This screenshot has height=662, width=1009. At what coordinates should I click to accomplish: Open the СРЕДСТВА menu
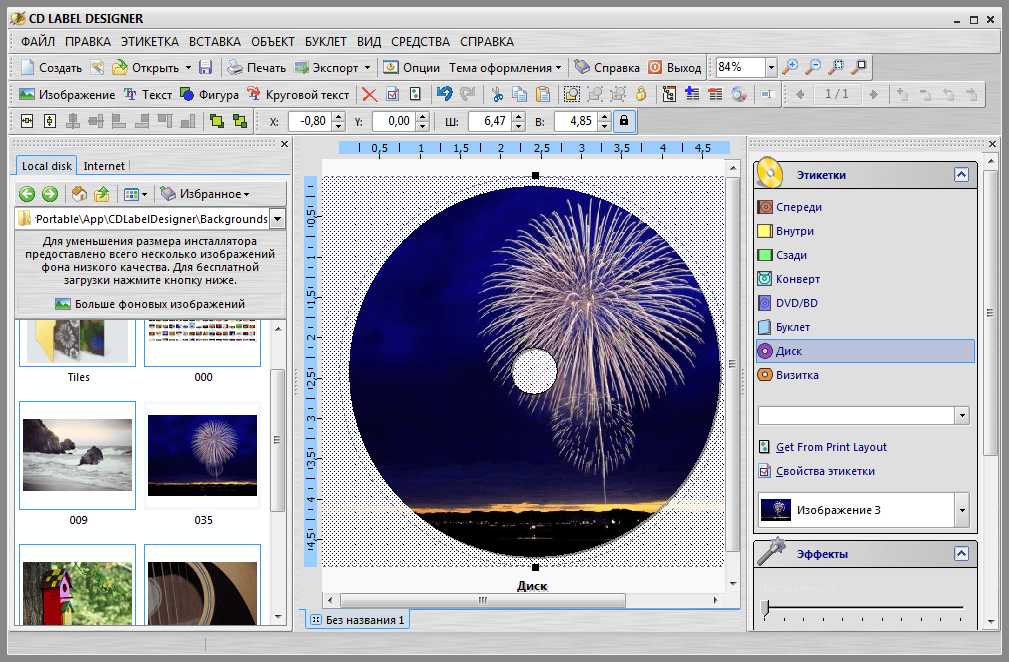coord(420,42)
